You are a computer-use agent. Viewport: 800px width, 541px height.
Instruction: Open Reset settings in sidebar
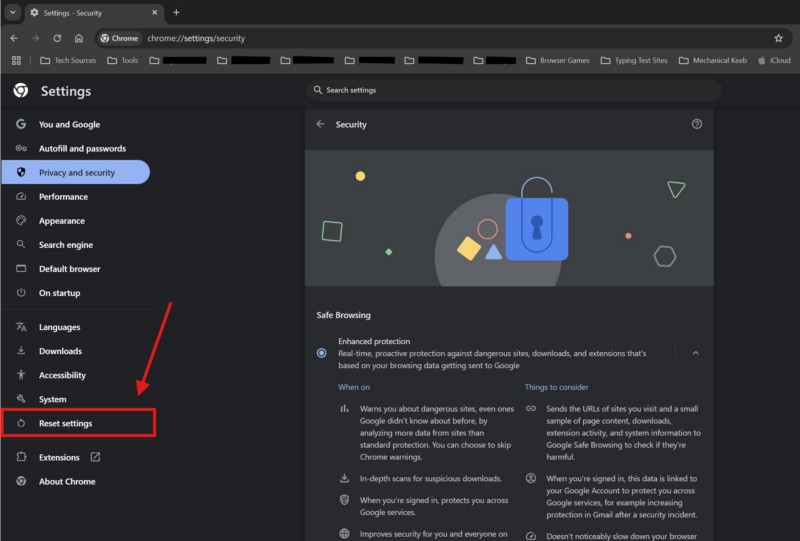pos(65,424)
